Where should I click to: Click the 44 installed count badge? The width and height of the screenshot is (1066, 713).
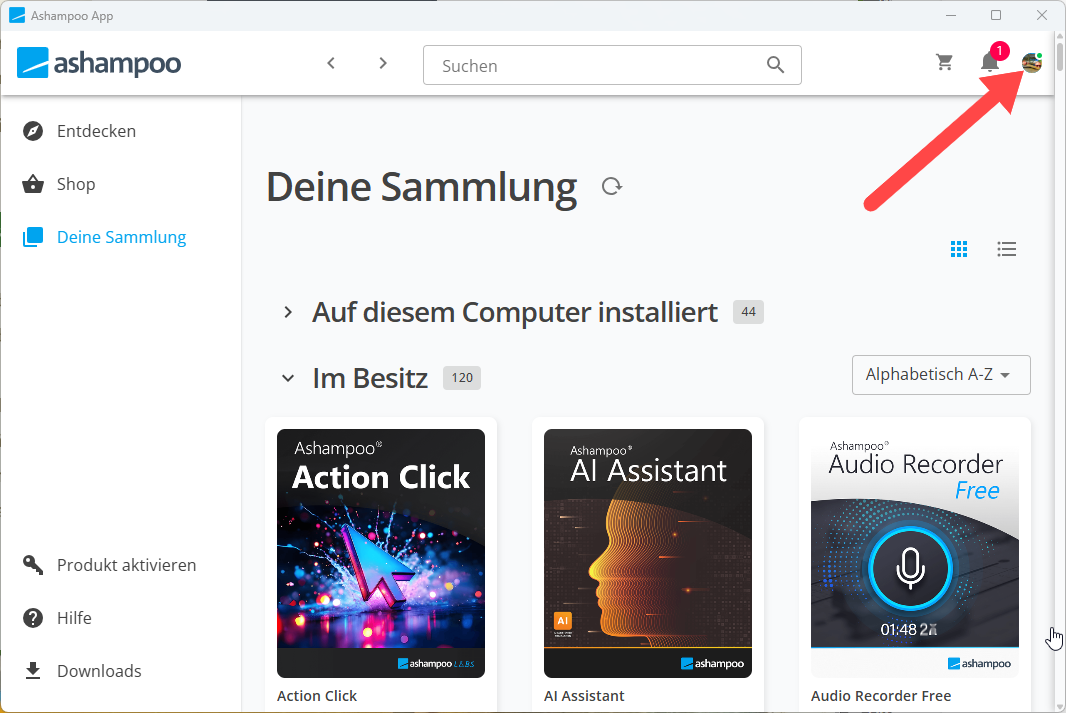click(x=748, y=312)
